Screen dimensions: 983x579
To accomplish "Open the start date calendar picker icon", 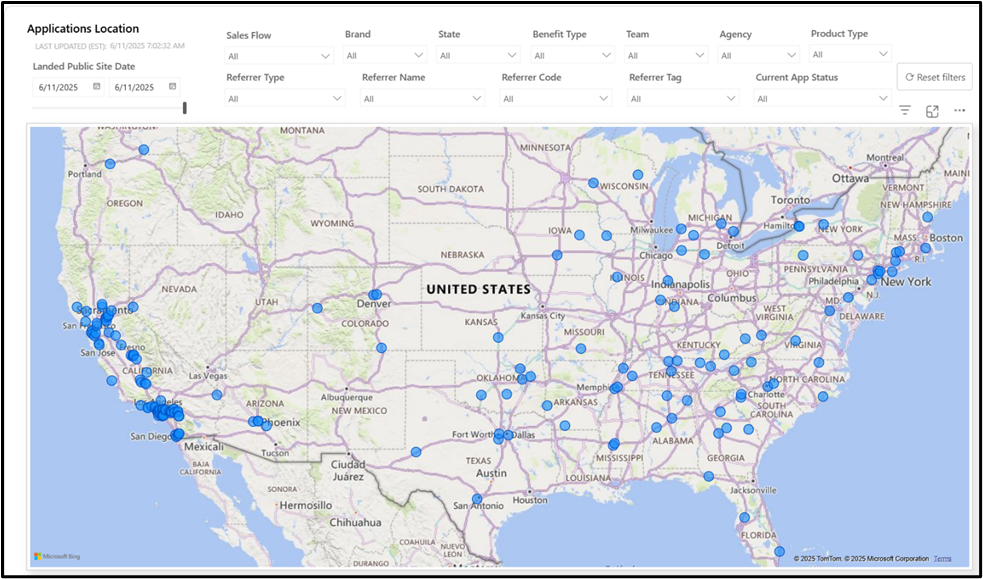I will 97,86.
